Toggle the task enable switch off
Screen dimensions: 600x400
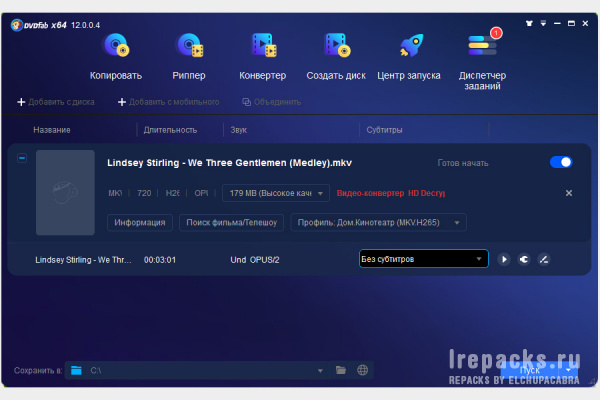pyautogui.click(x=561, y=162)
